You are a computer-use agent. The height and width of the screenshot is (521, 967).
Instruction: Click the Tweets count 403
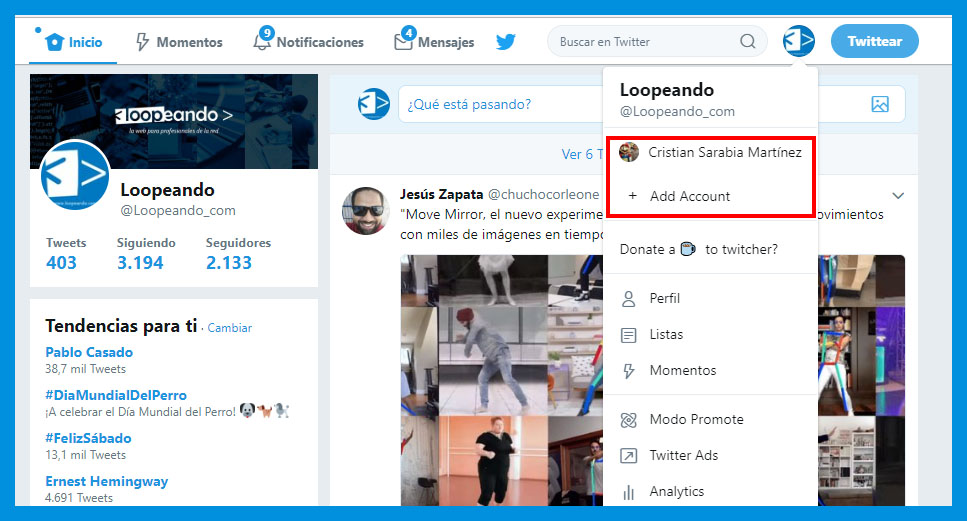(x=61, y=263)
